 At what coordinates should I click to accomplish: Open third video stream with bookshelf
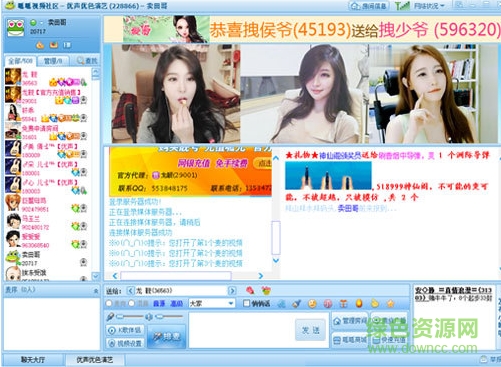pos(432,94)
